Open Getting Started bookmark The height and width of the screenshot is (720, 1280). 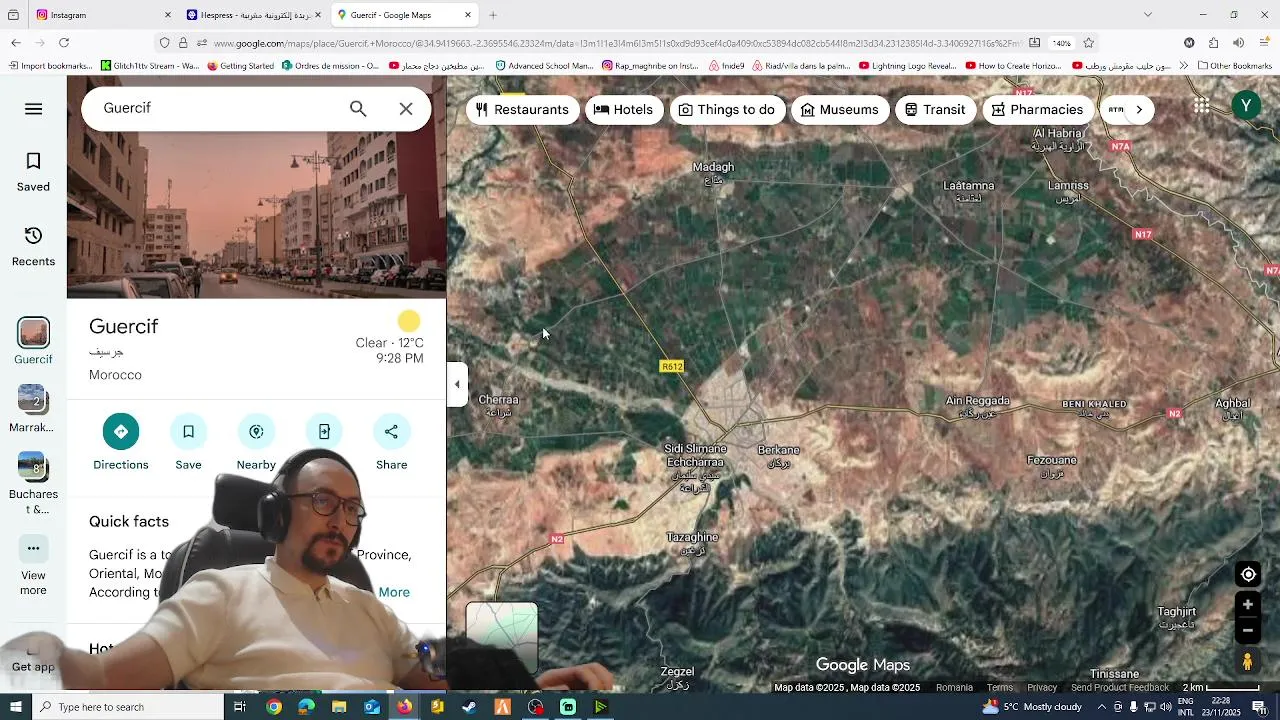coord(240,66)
